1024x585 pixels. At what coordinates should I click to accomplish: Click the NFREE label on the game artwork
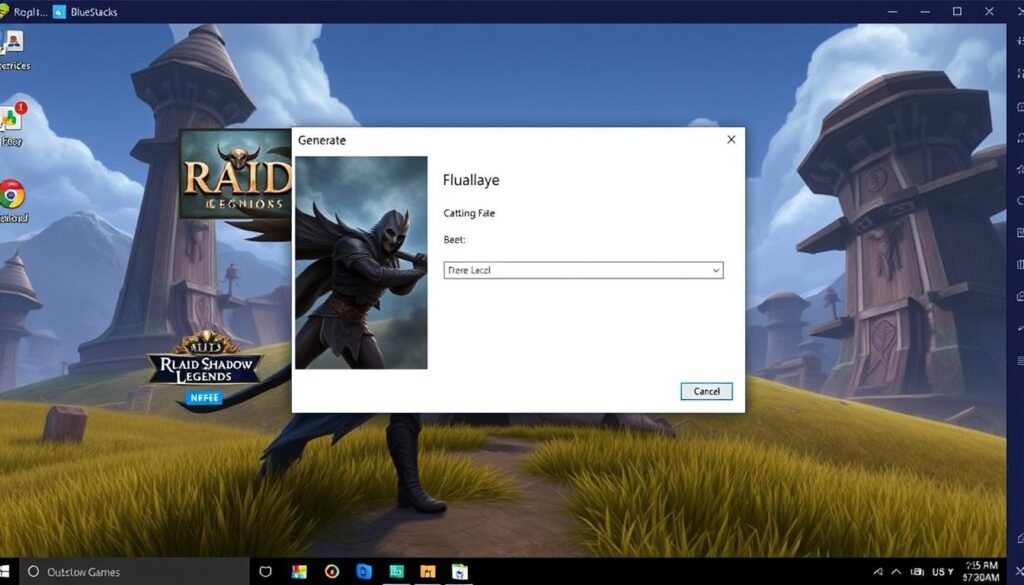(204, 397)
